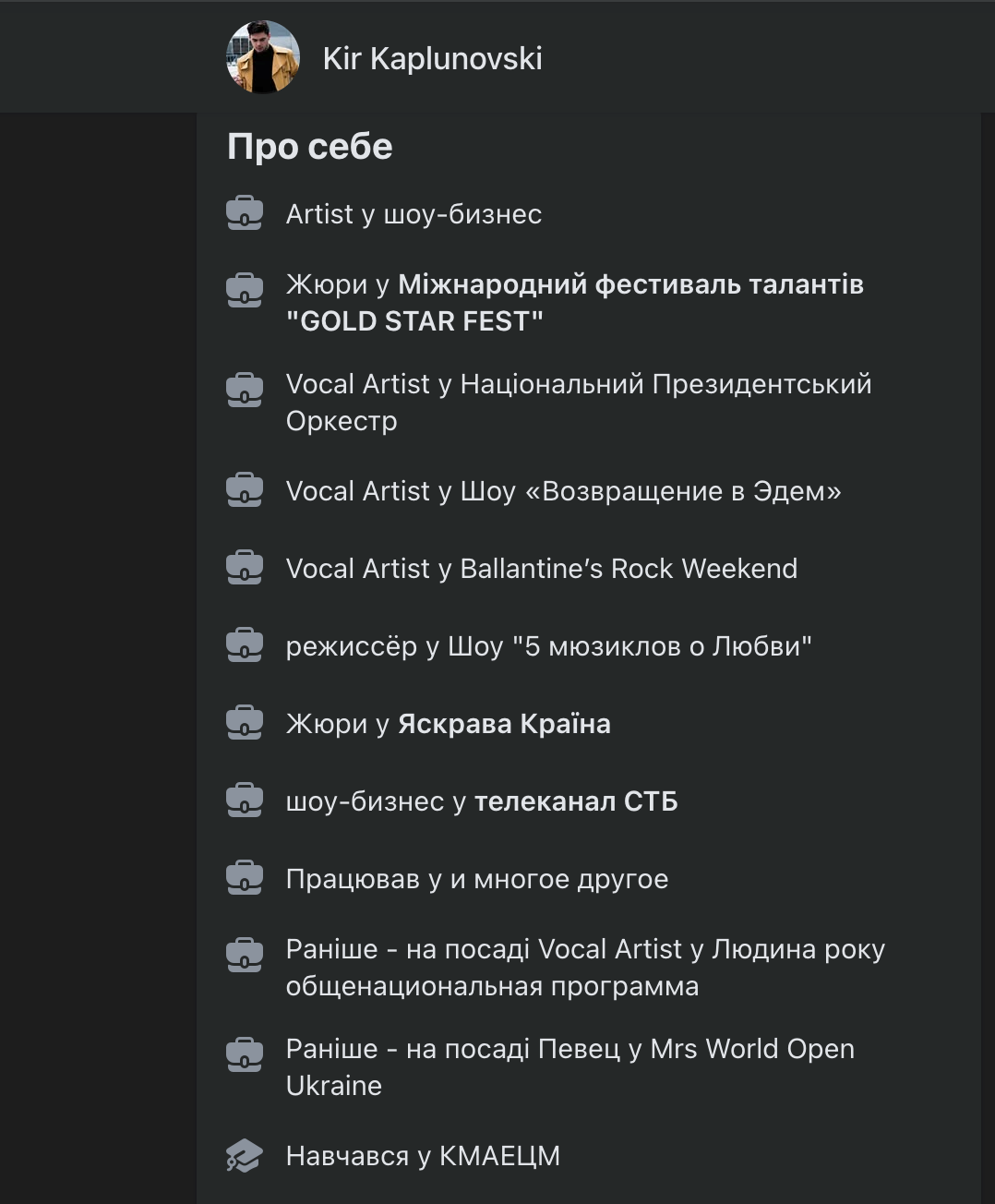Click briefcase icon beside Mrs World Open Ukraine

(245, 1054)
